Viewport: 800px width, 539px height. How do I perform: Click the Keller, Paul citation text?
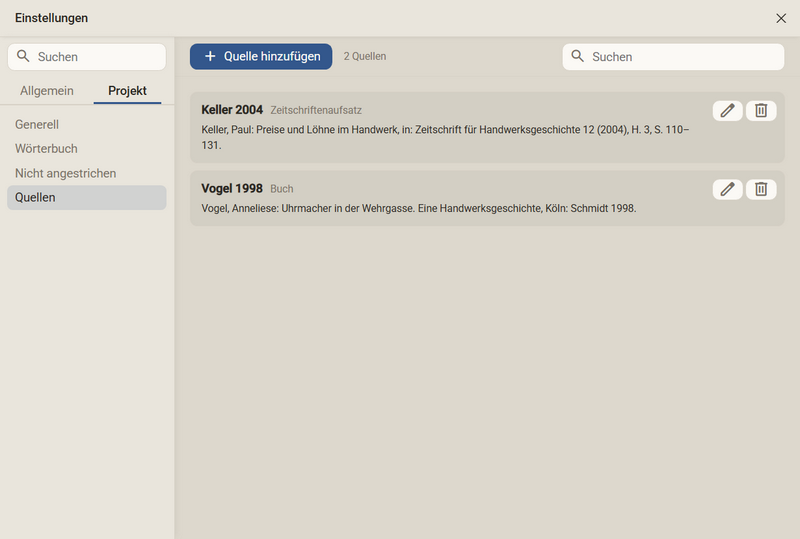tap(445, 137)
